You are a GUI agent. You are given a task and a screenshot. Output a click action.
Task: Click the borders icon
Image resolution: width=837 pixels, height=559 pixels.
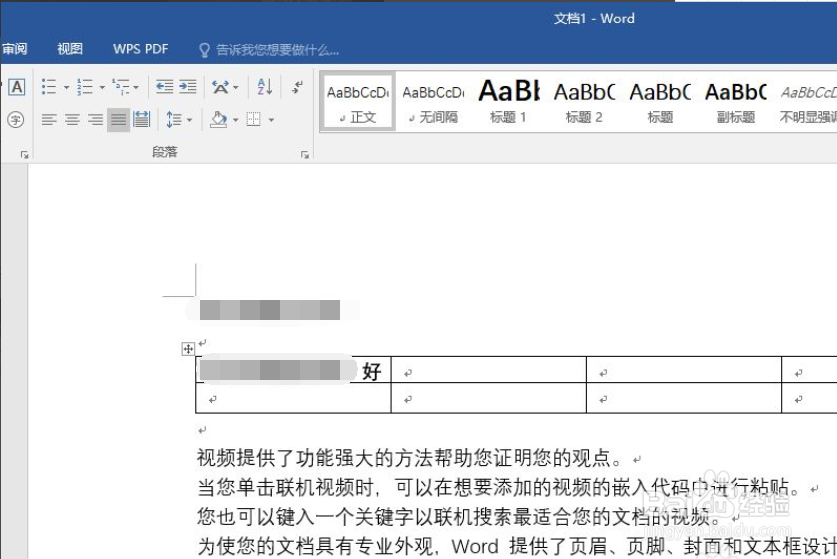pos(254,119)
